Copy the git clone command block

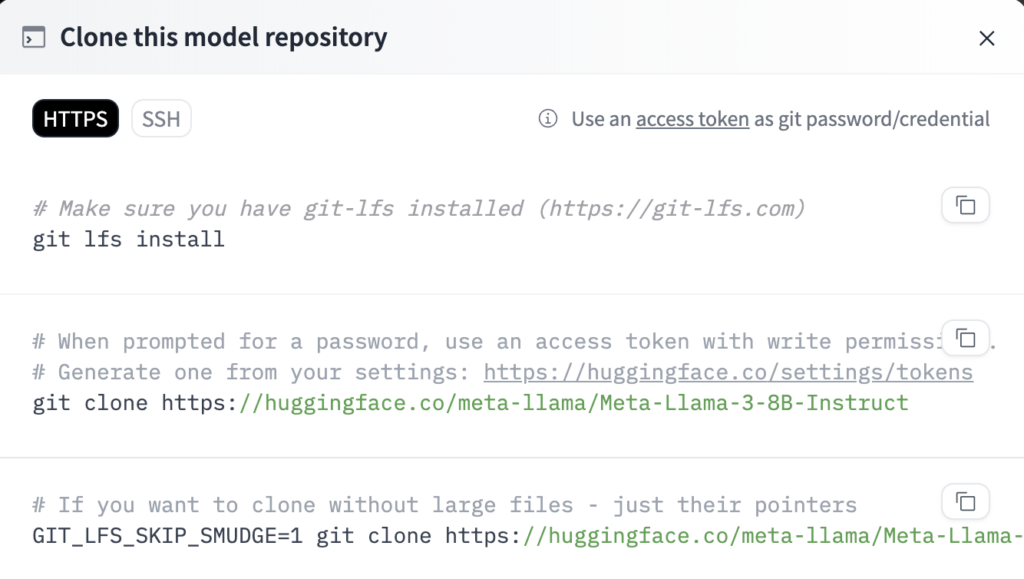tap(965, 338)
